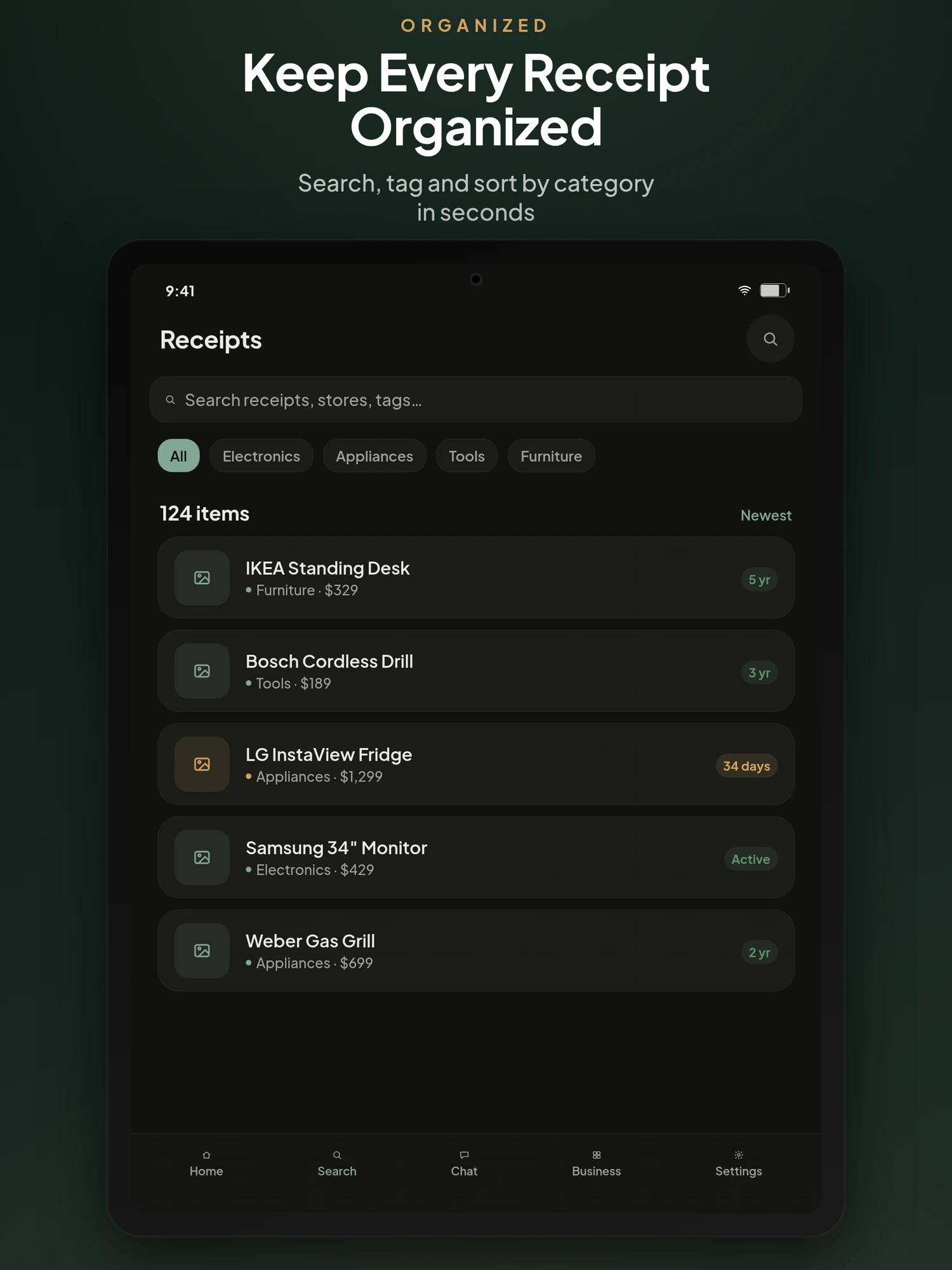Open the Bosch Cordless Drill title

tap(329, 662)
